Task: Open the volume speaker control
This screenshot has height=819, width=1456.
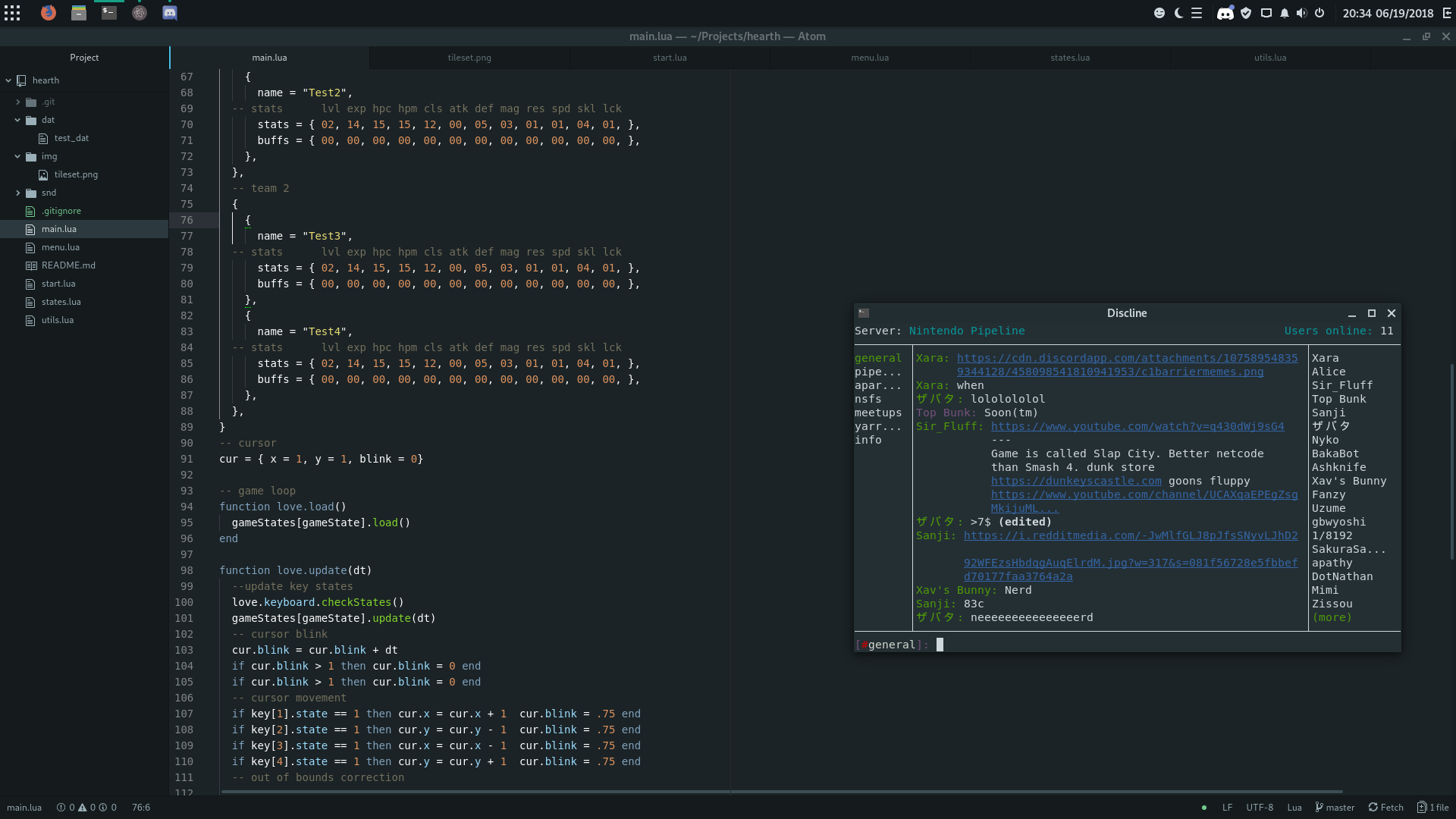Action: [1302, 13]
